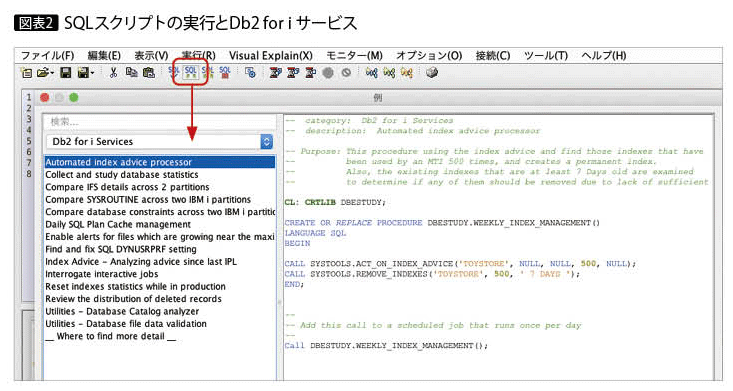Open the 編集(E) menu
The height and width of the screenshot is (391, 733).
tap(104, 56)
